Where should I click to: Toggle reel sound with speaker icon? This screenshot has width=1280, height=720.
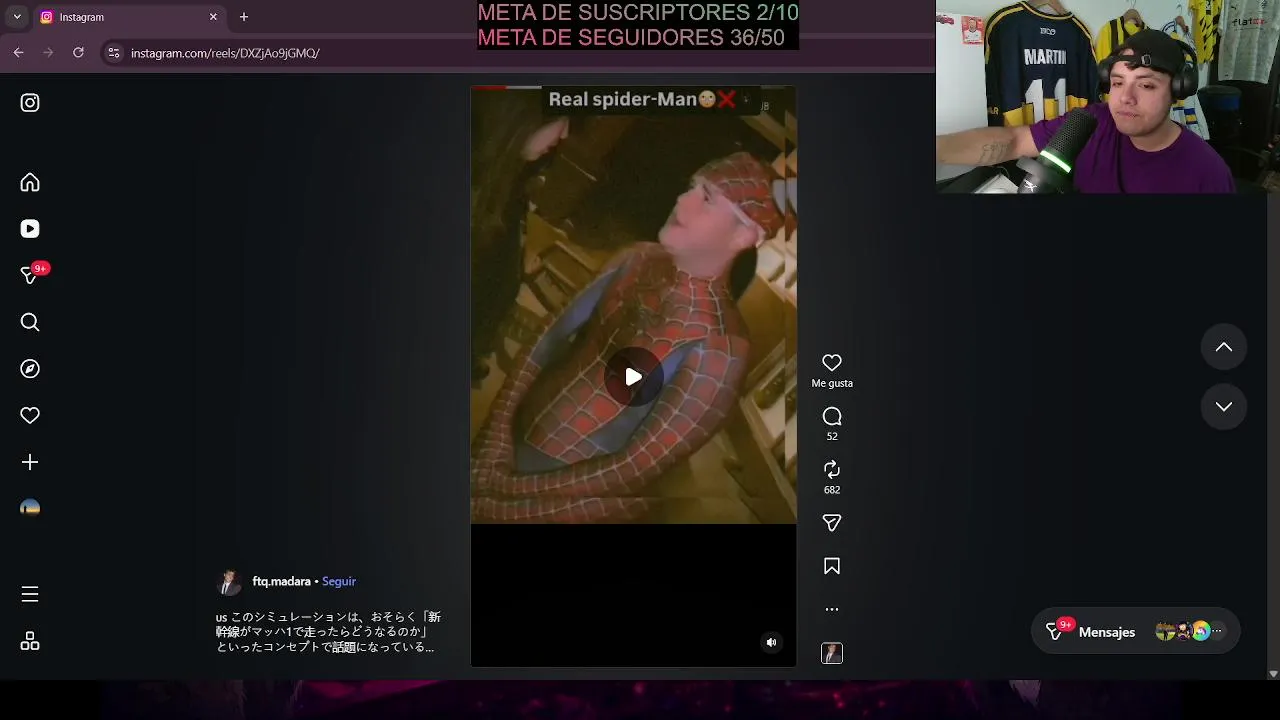click(771, 642)
